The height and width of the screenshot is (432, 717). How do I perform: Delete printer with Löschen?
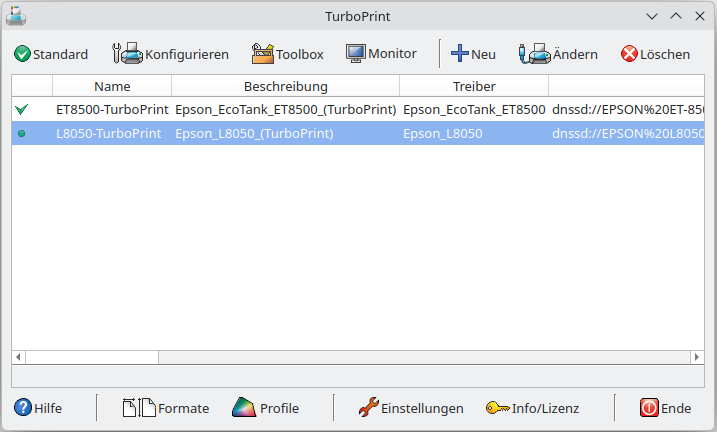(x=655, y=54)
